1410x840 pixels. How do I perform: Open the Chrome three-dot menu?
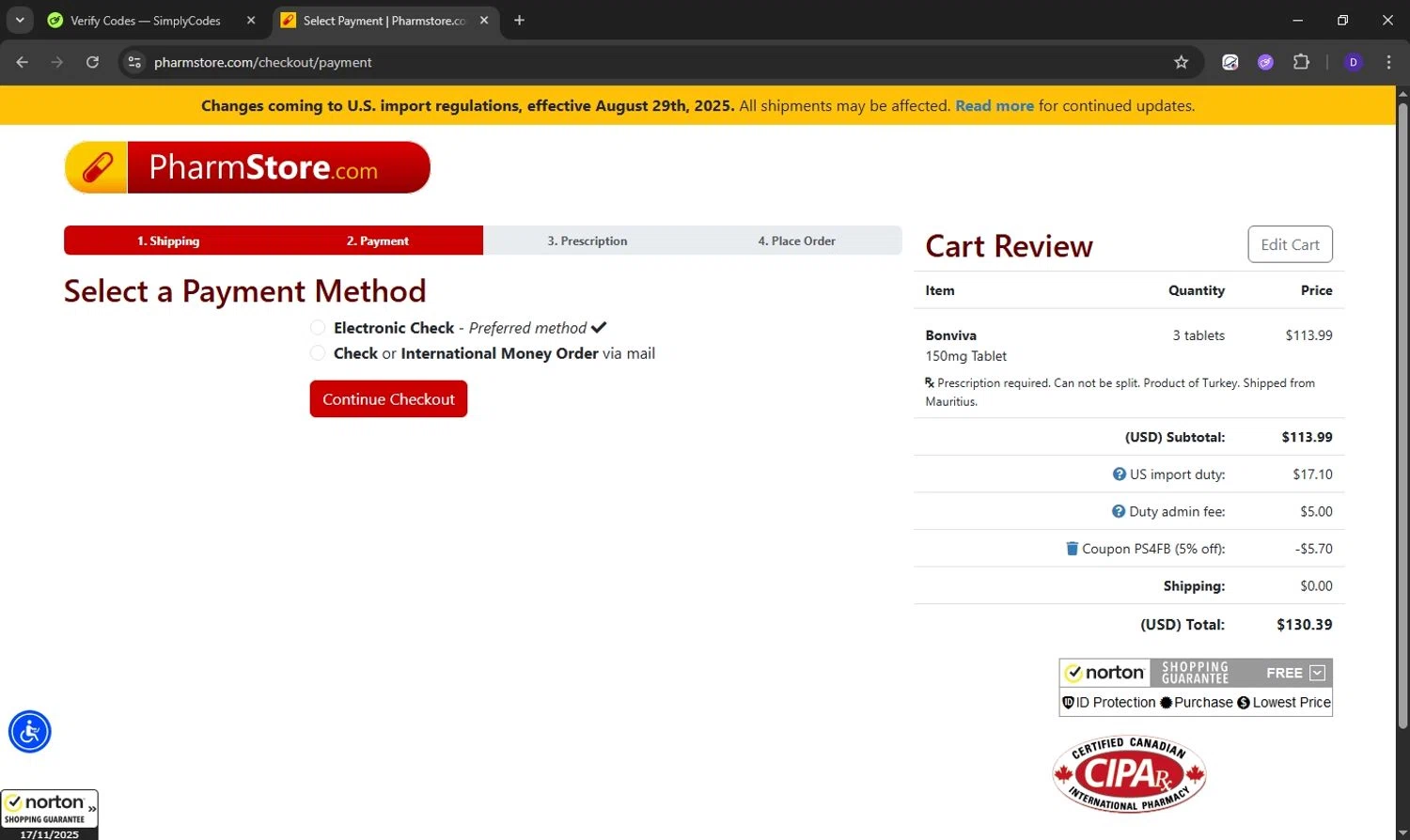coord(1388,62)
